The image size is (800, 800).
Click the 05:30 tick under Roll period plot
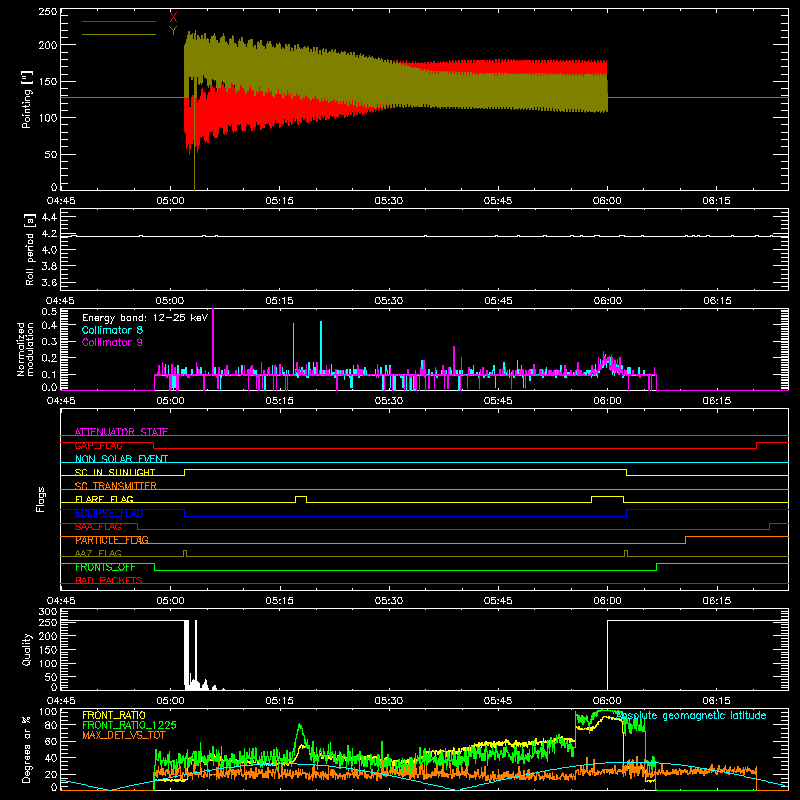[x=389, y=301]
